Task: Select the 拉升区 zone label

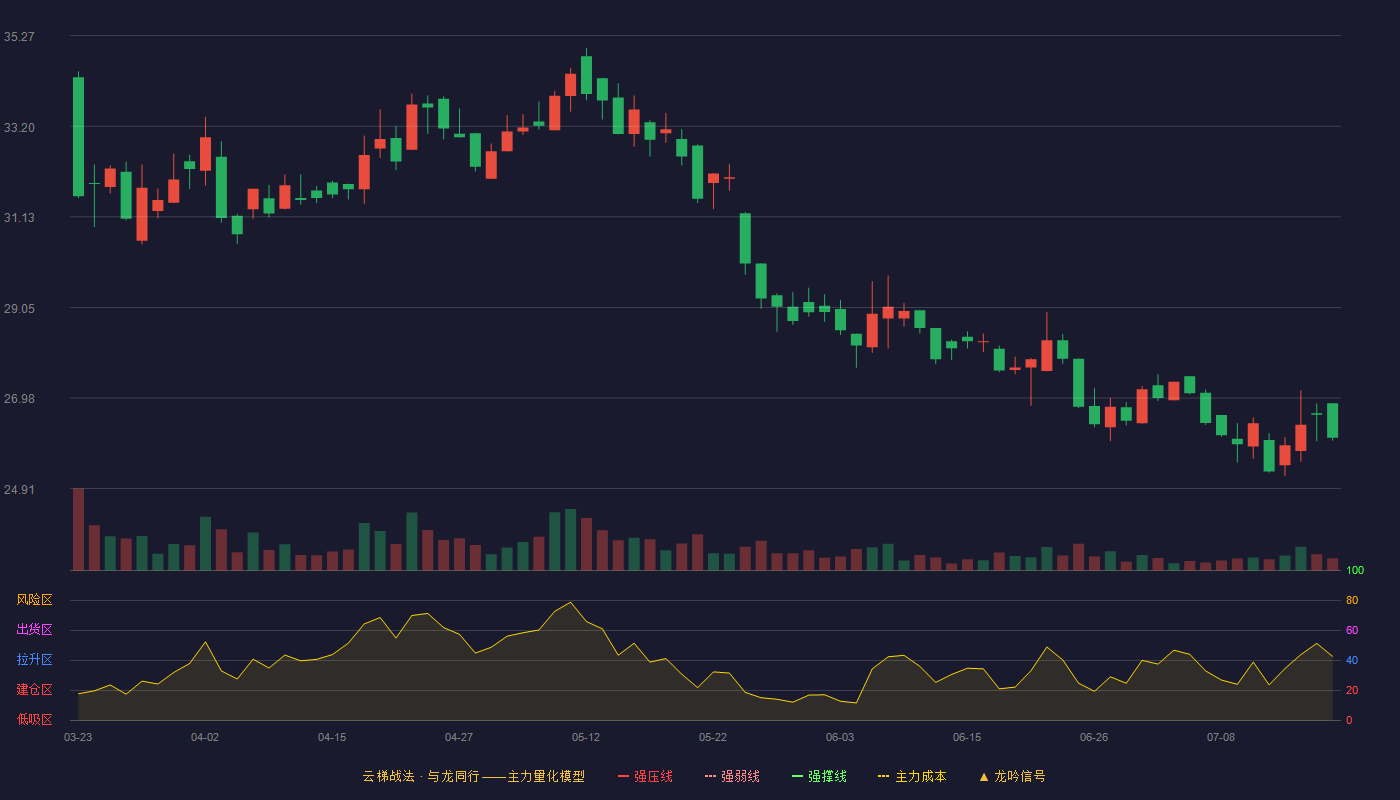Action: (x=34, y=660)
